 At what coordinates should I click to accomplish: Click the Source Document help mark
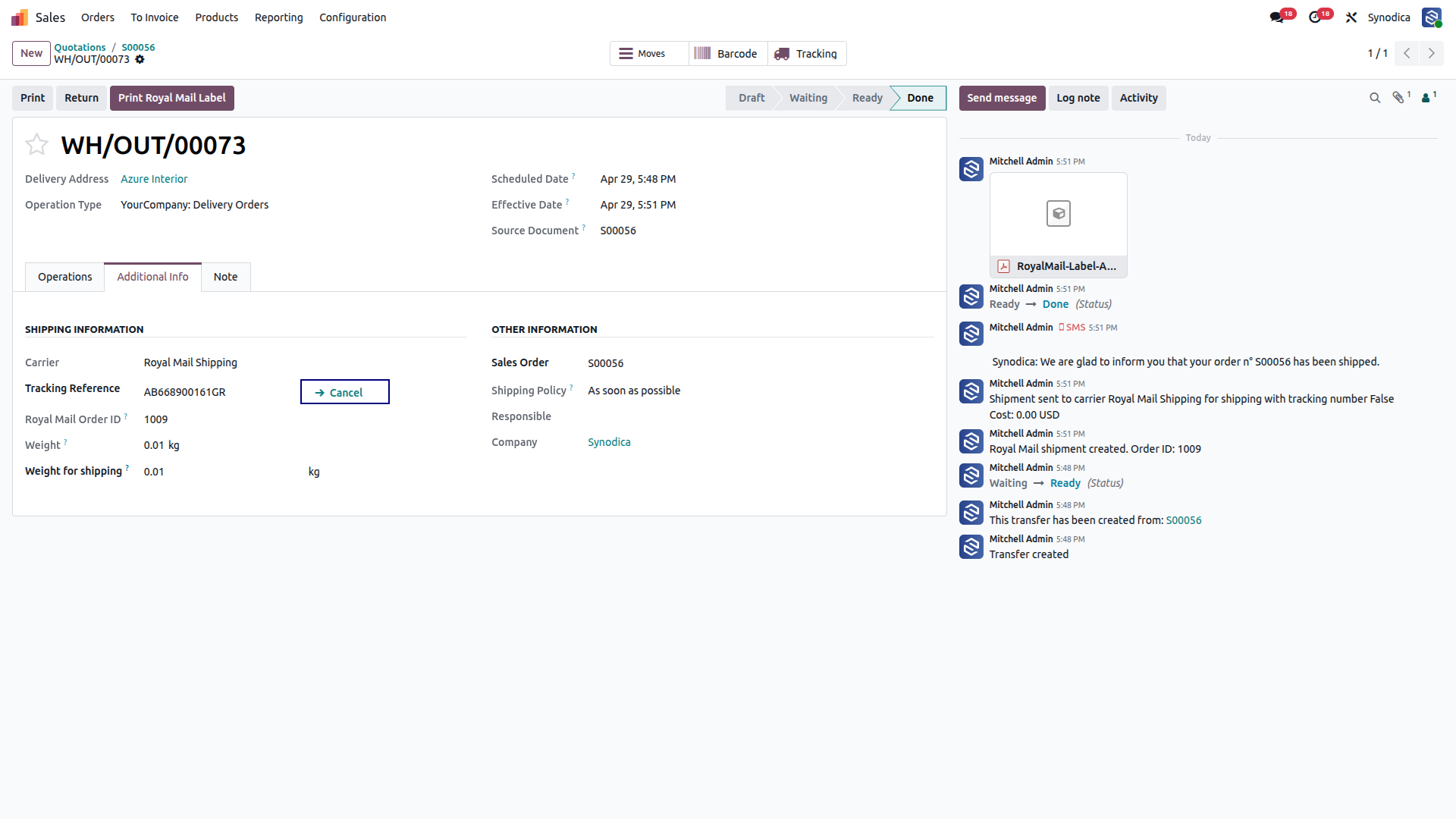[x=583, y=227]
